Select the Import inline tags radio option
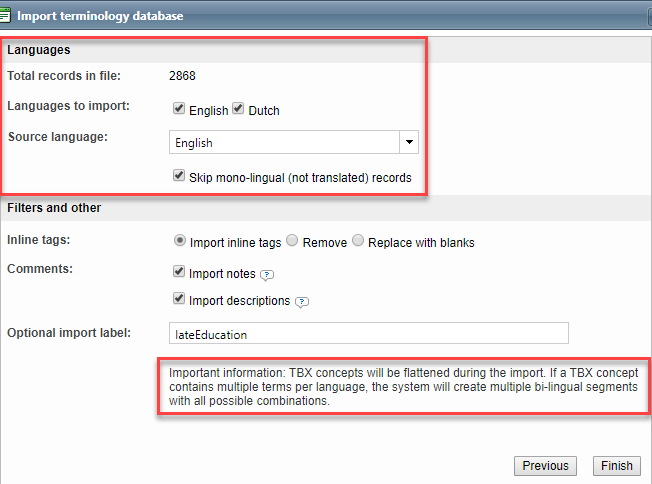The width and height of the screenshot is (652, 484). pos(180,241)
